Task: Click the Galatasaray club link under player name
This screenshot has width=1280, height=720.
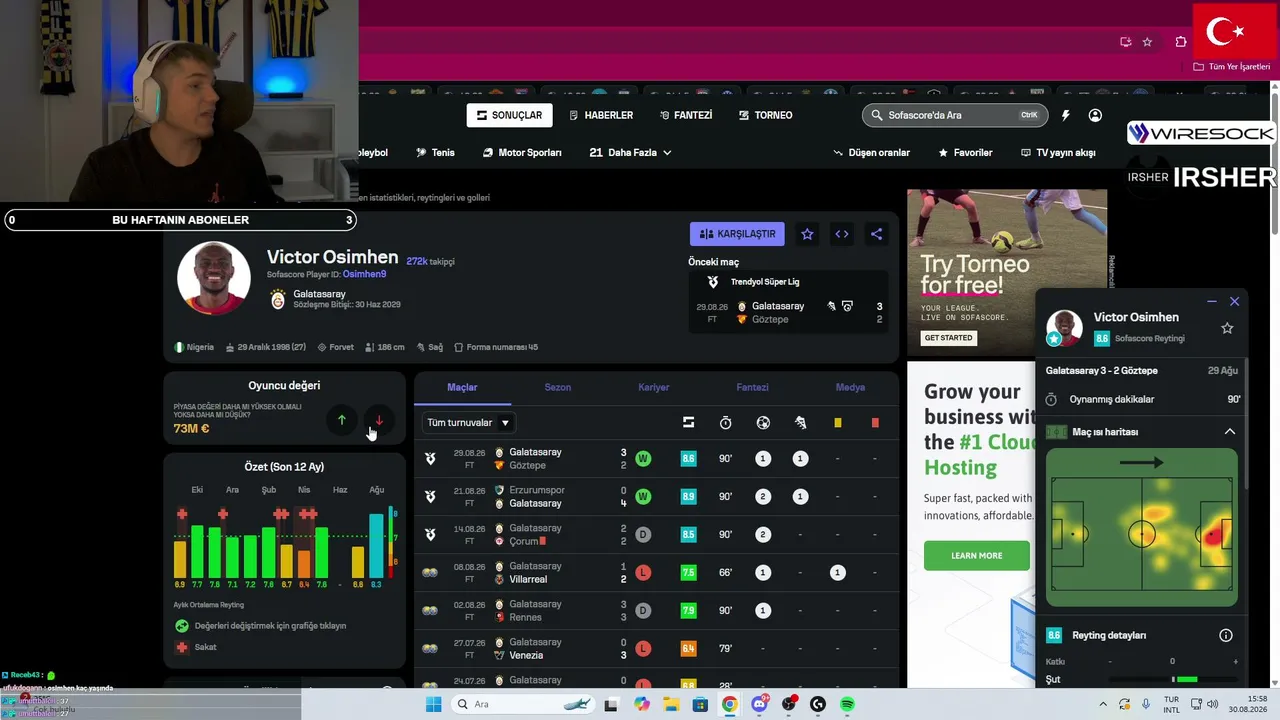Action: 319,294
